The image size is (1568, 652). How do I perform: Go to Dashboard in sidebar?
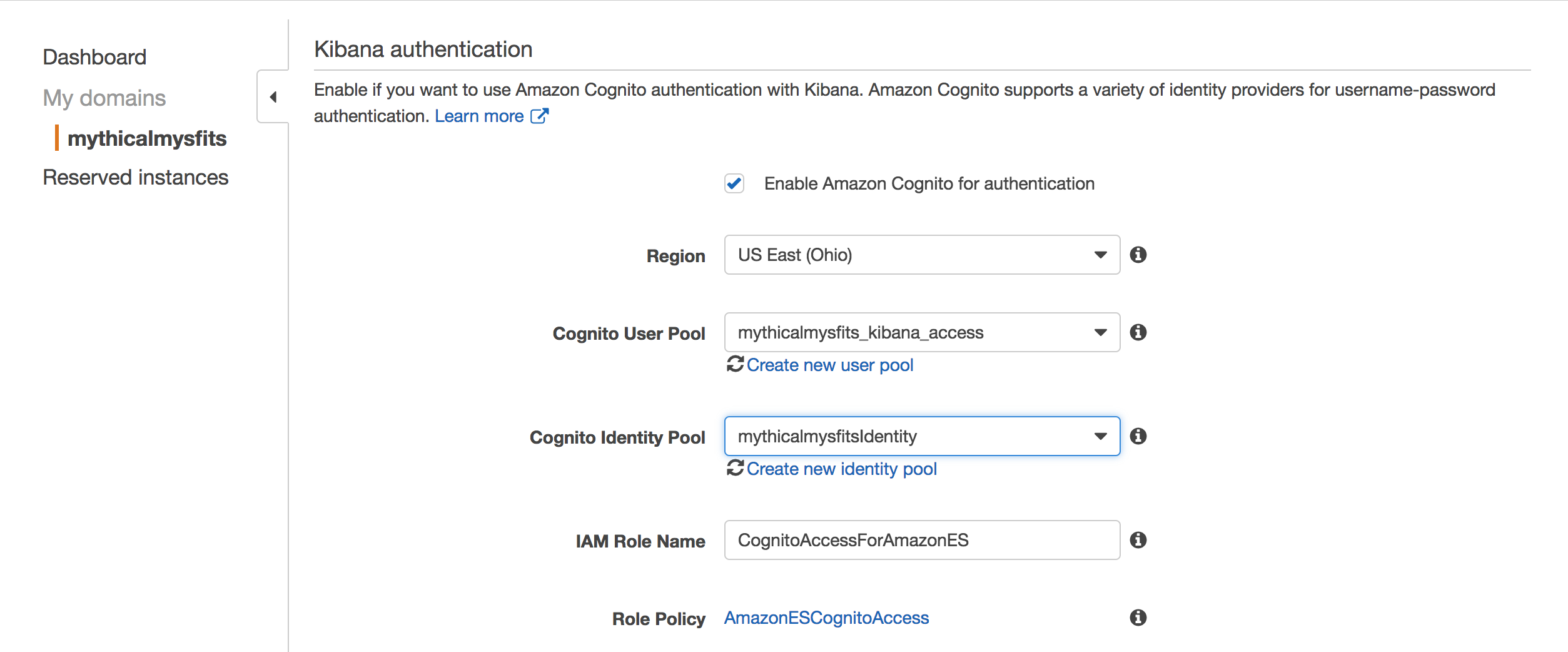click(94, 57)
